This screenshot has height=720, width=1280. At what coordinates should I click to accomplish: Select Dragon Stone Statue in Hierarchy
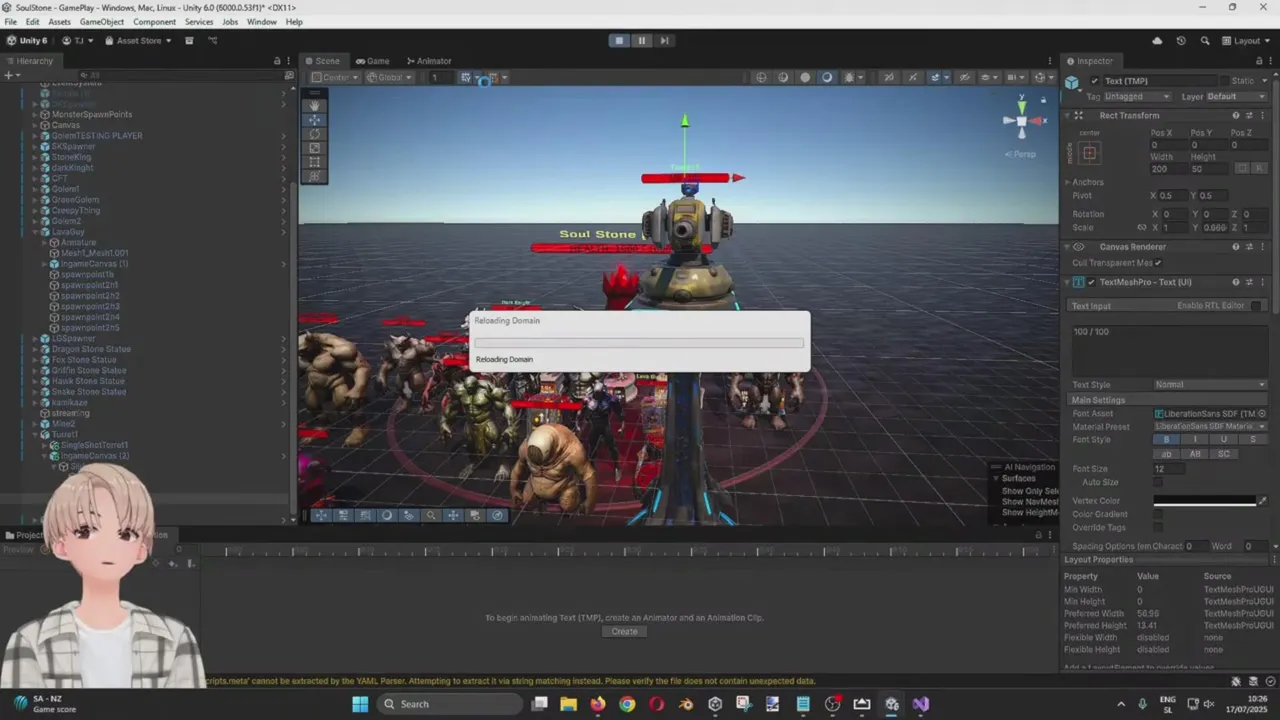[x=91, y=349]
